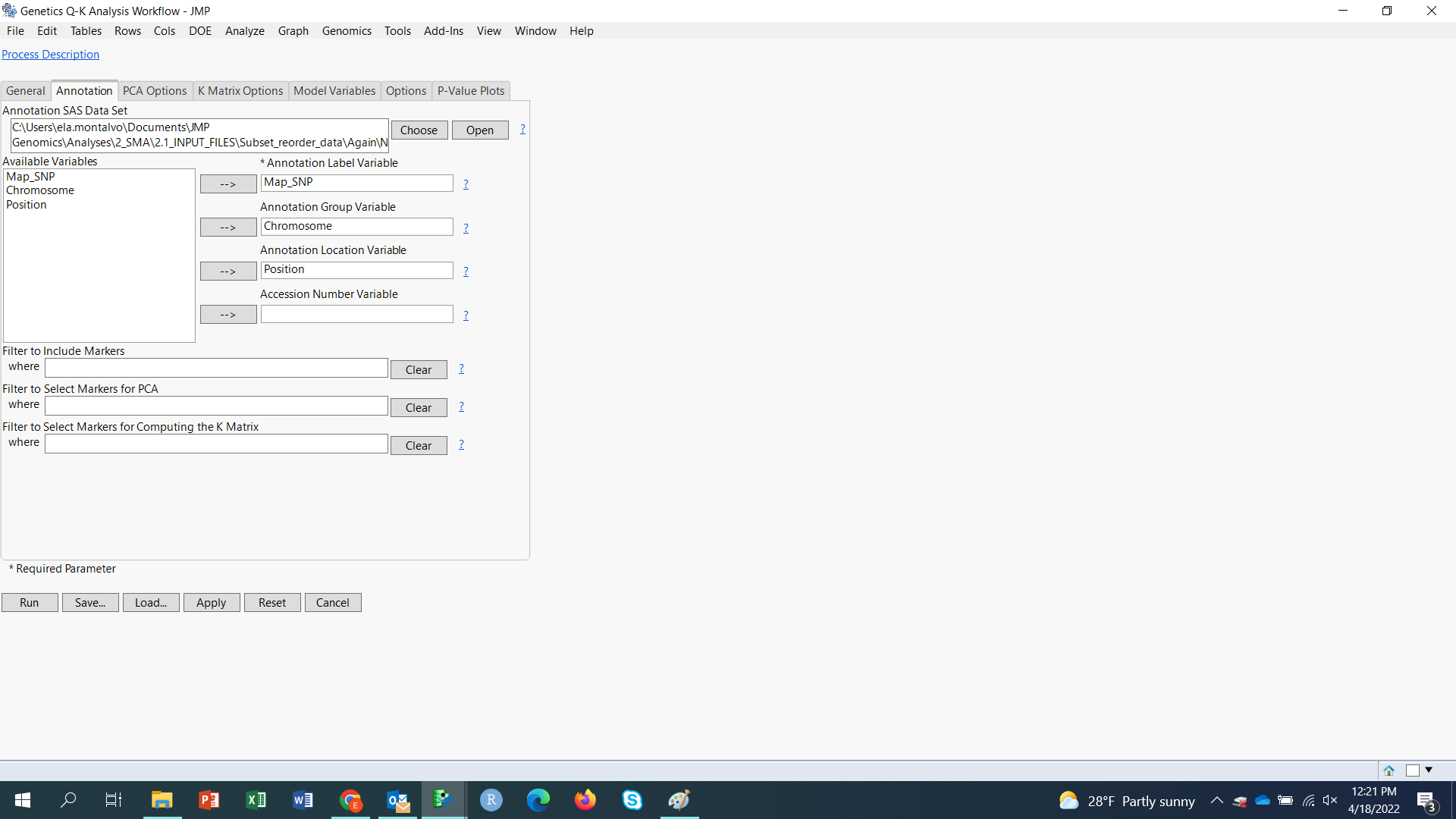Open the DOE menu

200,31
